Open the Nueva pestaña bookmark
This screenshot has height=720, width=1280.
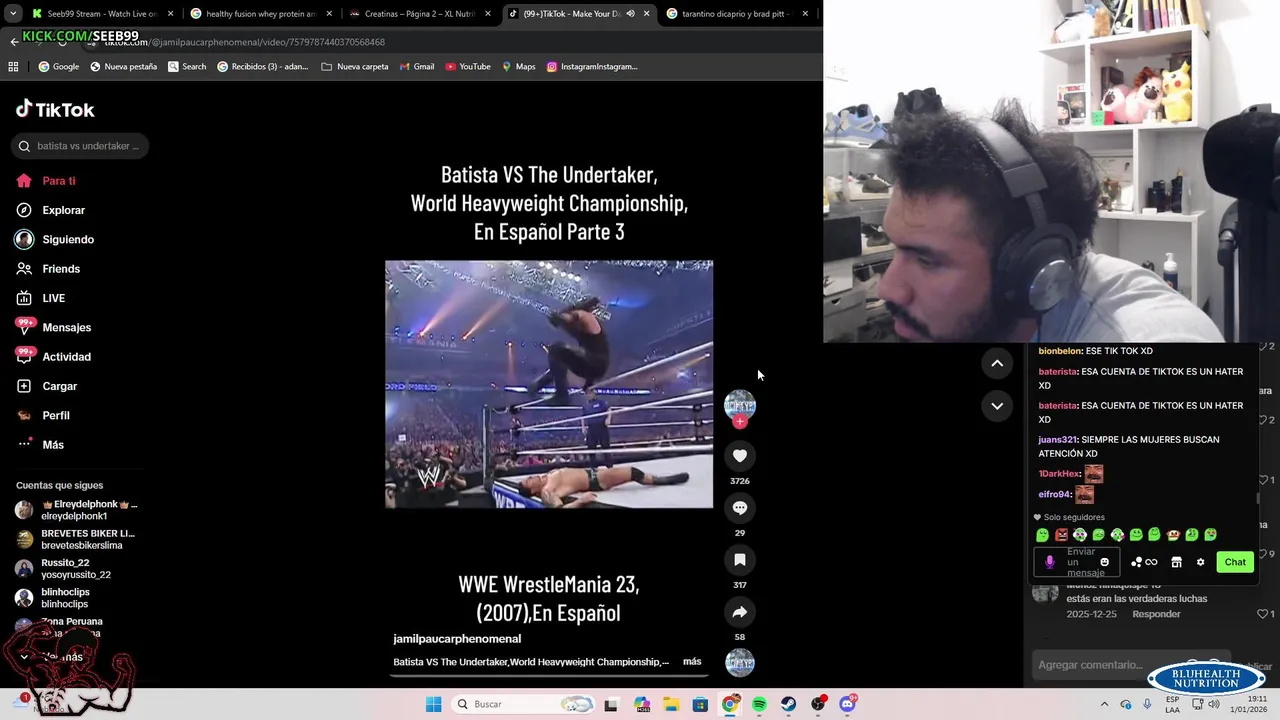tap(123, 67)
